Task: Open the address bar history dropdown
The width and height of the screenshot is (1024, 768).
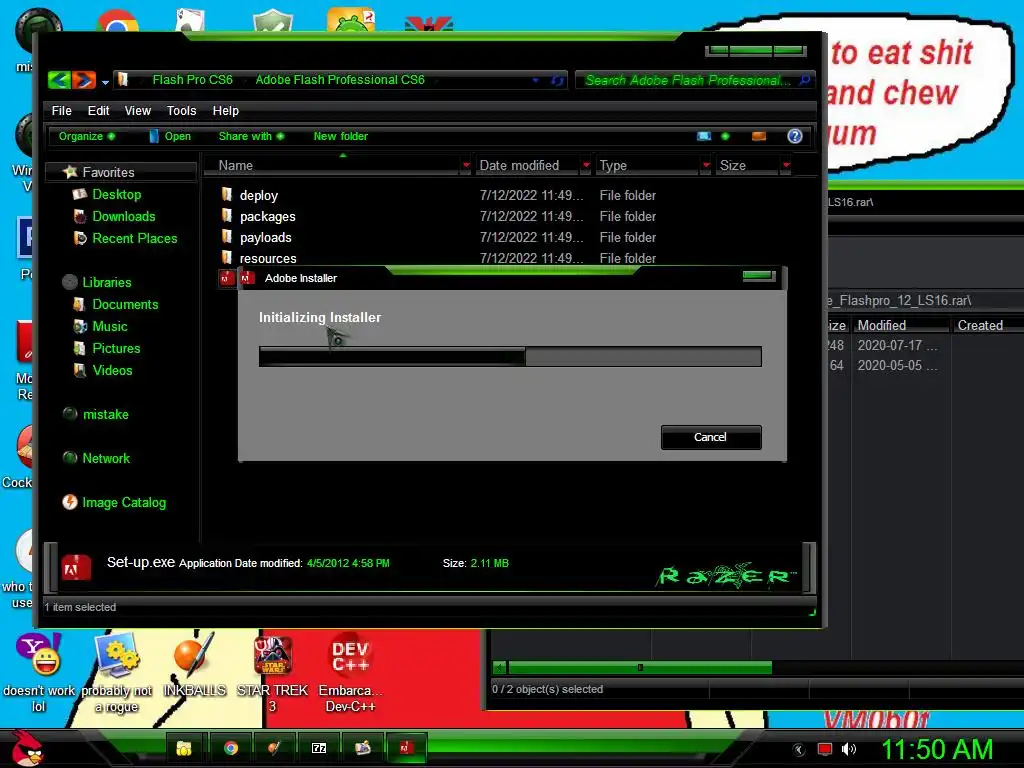Action: [x=536, y=80]
